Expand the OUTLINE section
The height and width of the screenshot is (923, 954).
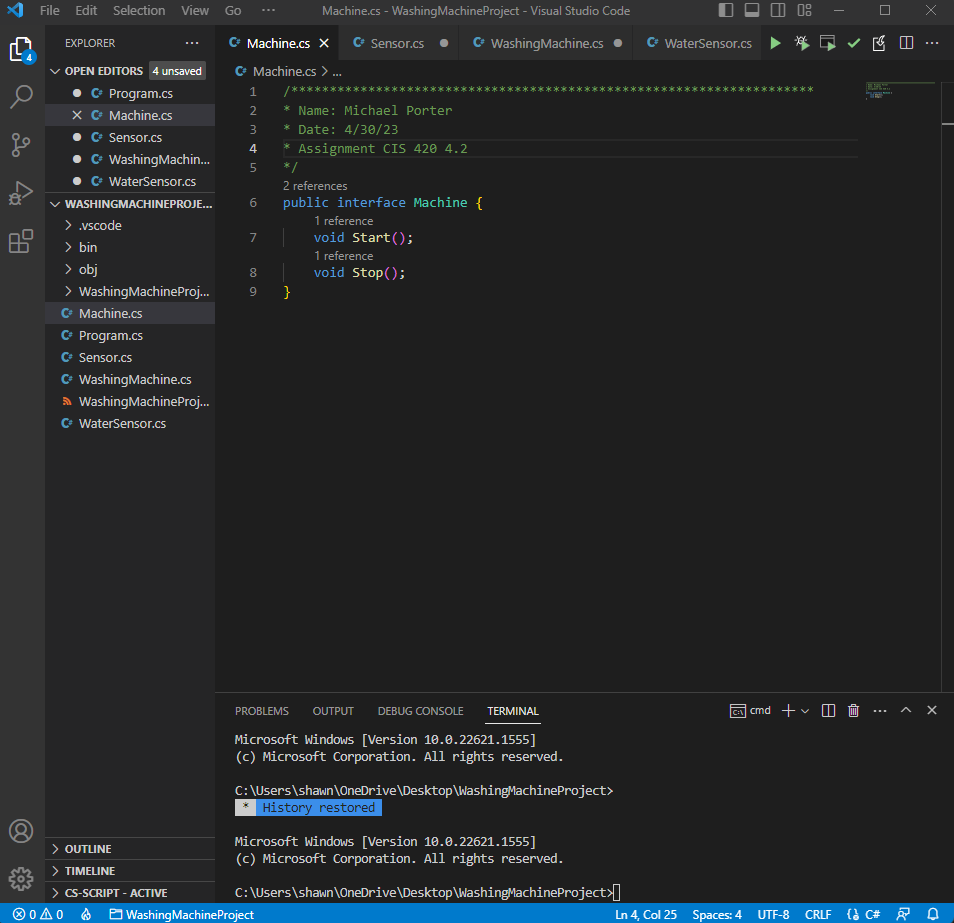coord(88,849)
